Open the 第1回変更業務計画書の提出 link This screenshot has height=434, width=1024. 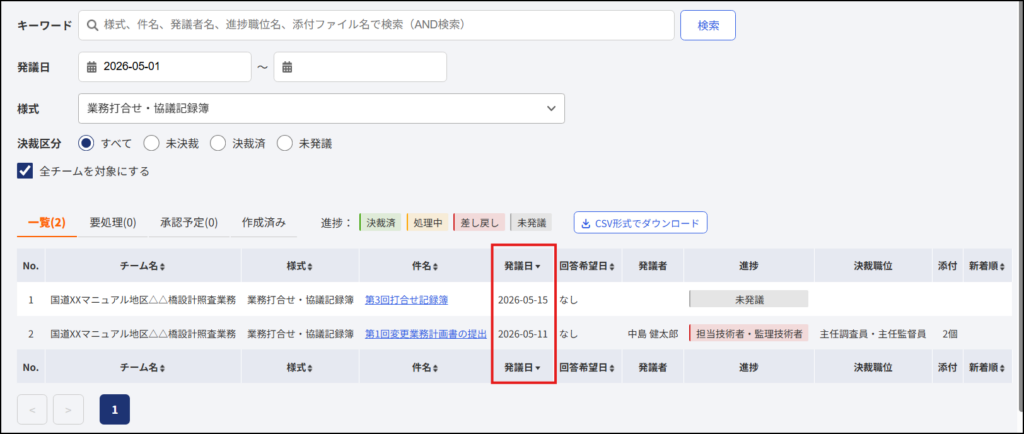click(426, 333)
